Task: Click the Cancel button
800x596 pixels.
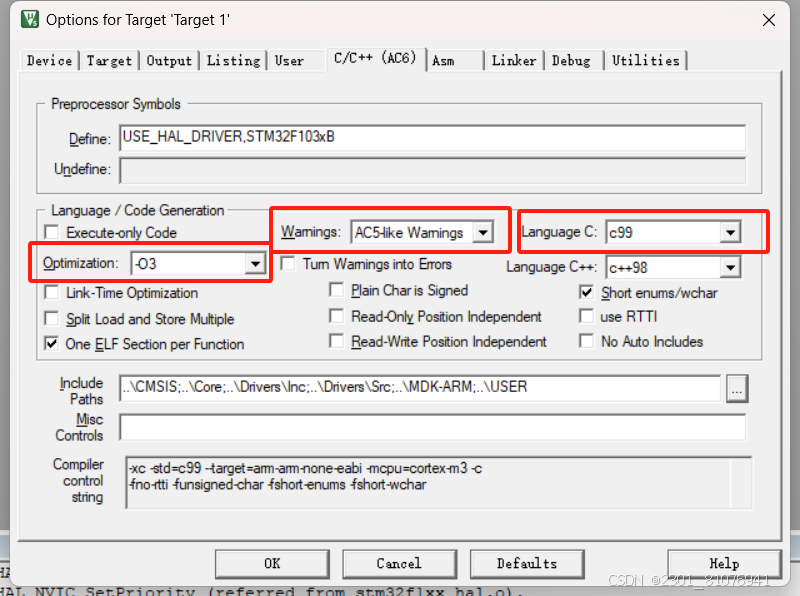Action: click(399, 564)
